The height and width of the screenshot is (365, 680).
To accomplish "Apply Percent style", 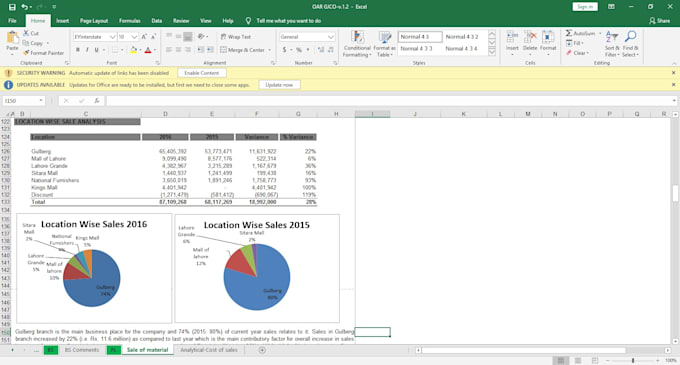I will pyautogui.click(x=299, y=50).
